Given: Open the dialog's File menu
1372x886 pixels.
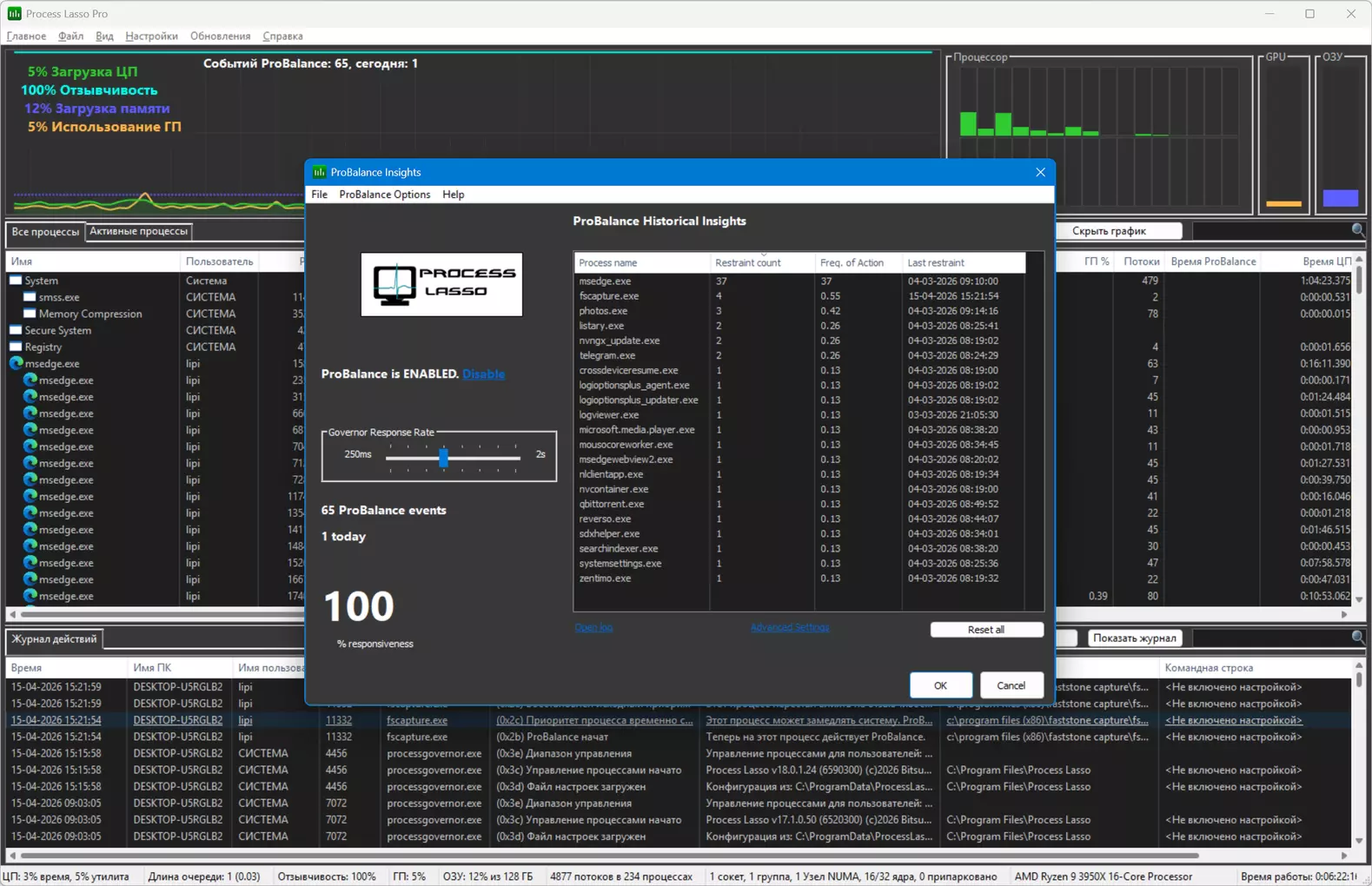Looking at the screenshot, I should pyautogui.click(x=319, y=195).
